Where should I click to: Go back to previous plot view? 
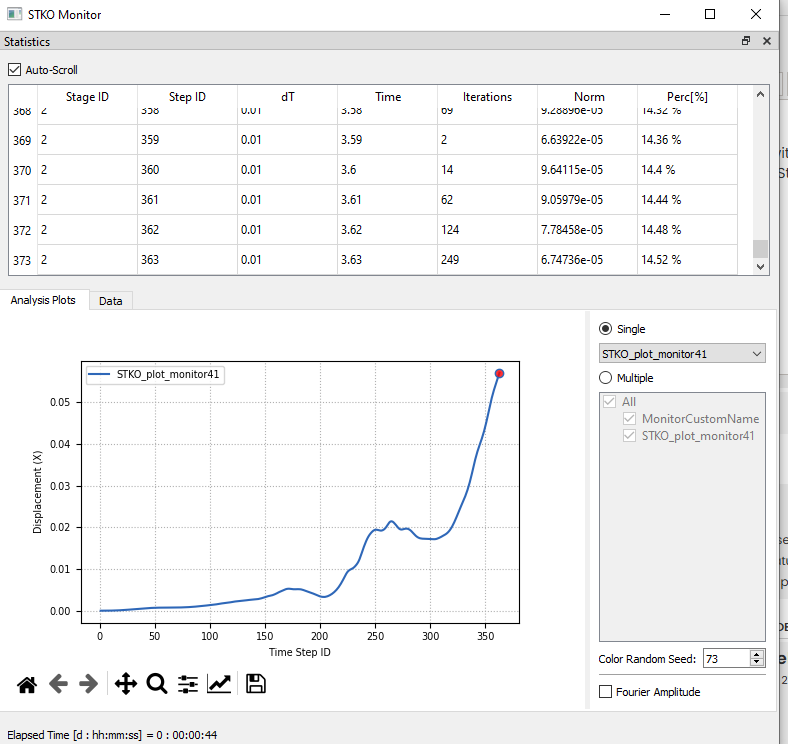[58, 684]
